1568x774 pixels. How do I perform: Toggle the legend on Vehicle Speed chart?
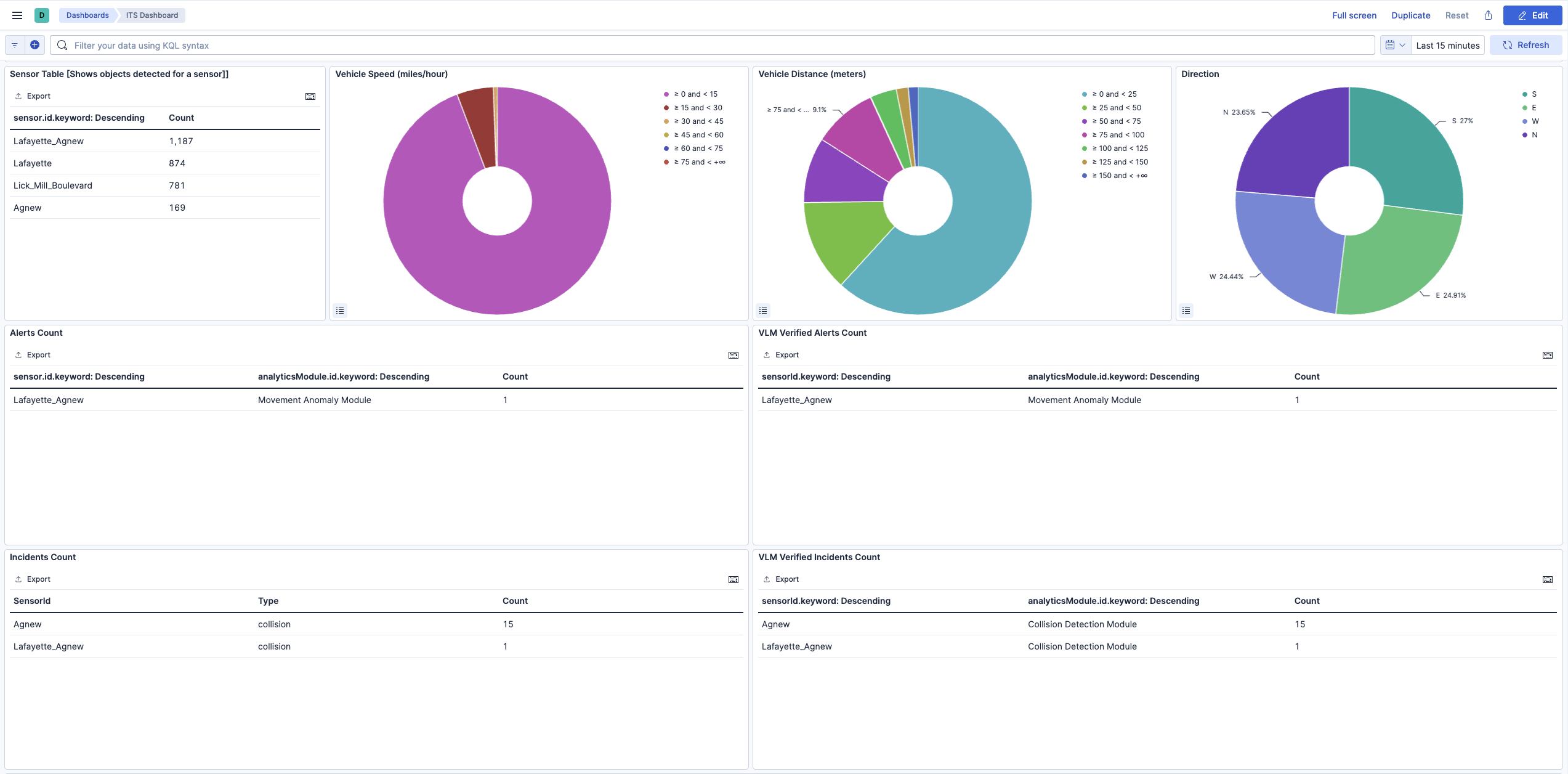point(339,310)
